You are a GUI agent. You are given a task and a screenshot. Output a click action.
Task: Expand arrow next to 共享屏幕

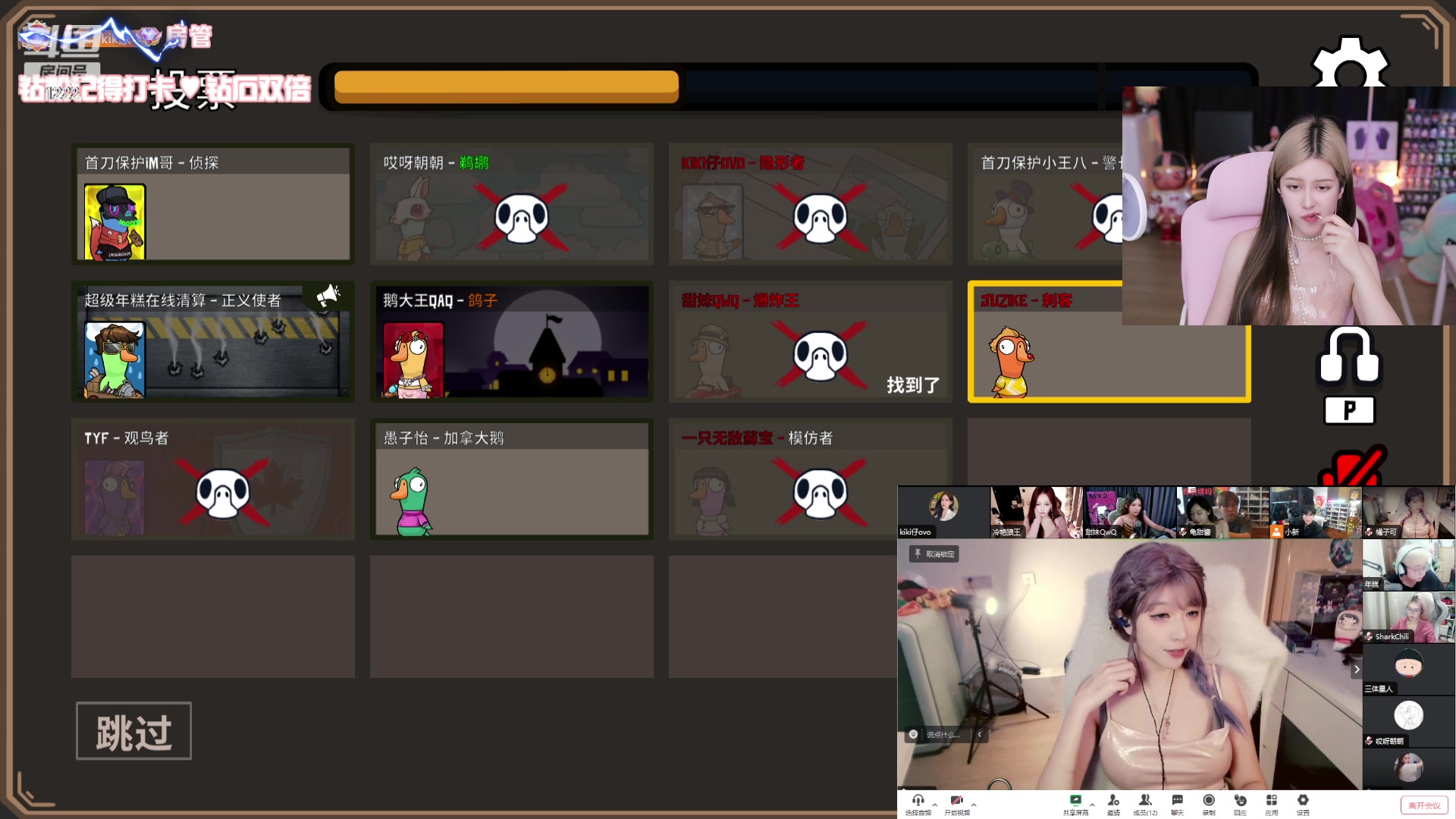coord(1092,805)
